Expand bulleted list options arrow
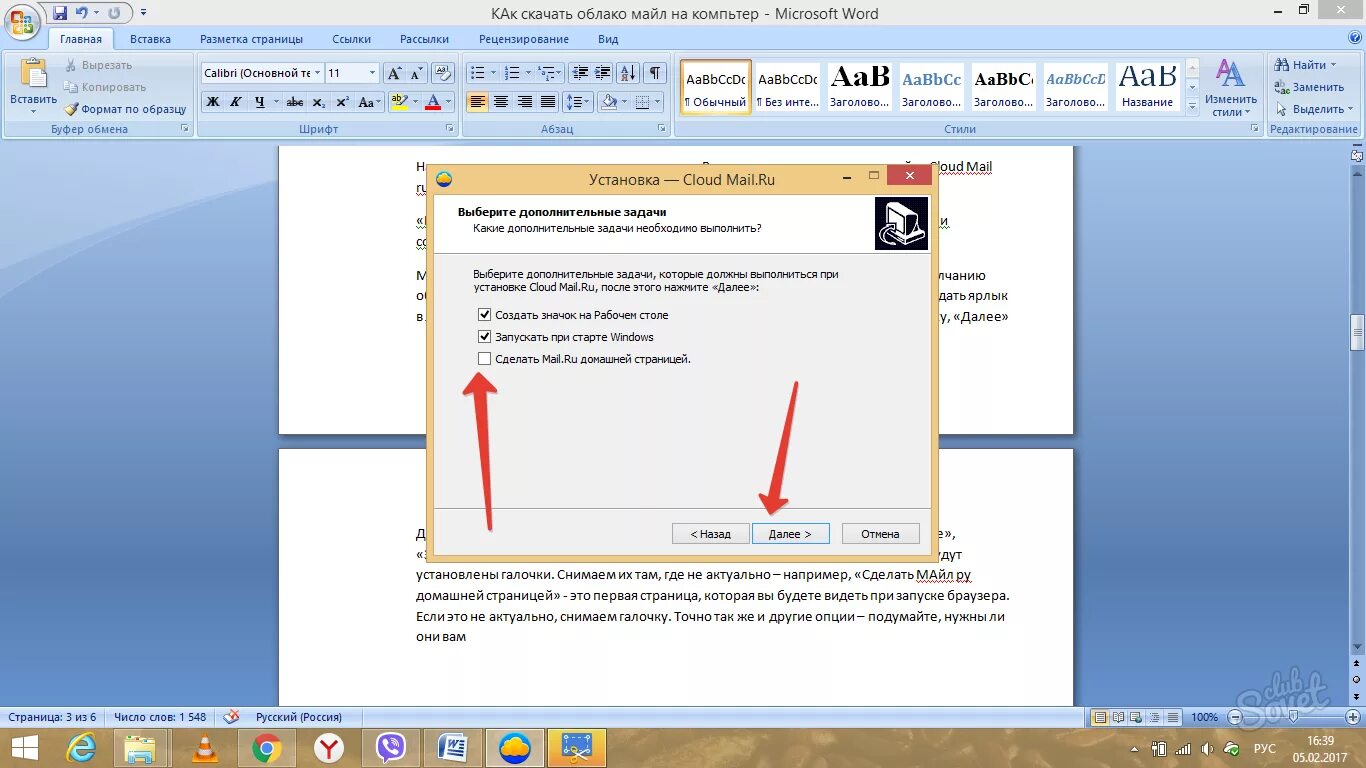Viewport: 1366px width, 768px height. (492, 73)
